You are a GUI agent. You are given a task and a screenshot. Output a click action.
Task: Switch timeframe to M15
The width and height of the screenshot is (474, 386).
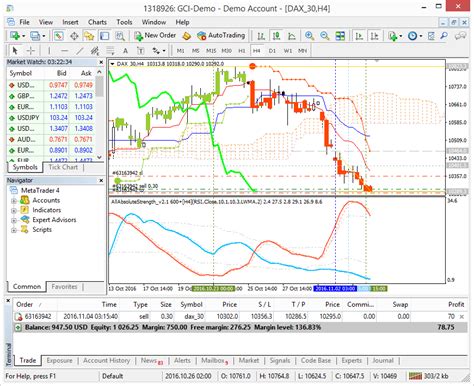pos(211,51)
